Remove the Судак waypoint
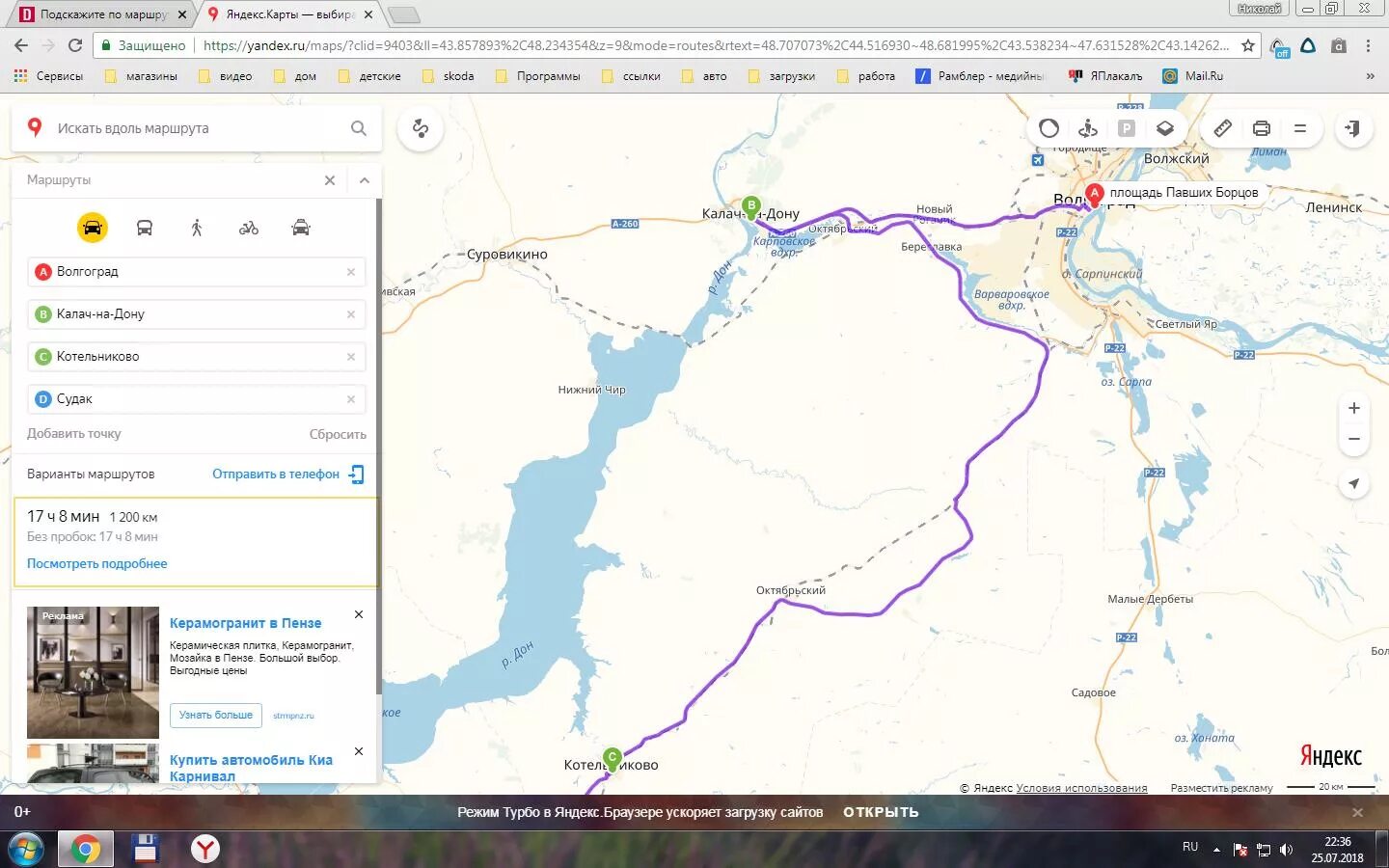The image size is (1389, 868). (351, 399)
